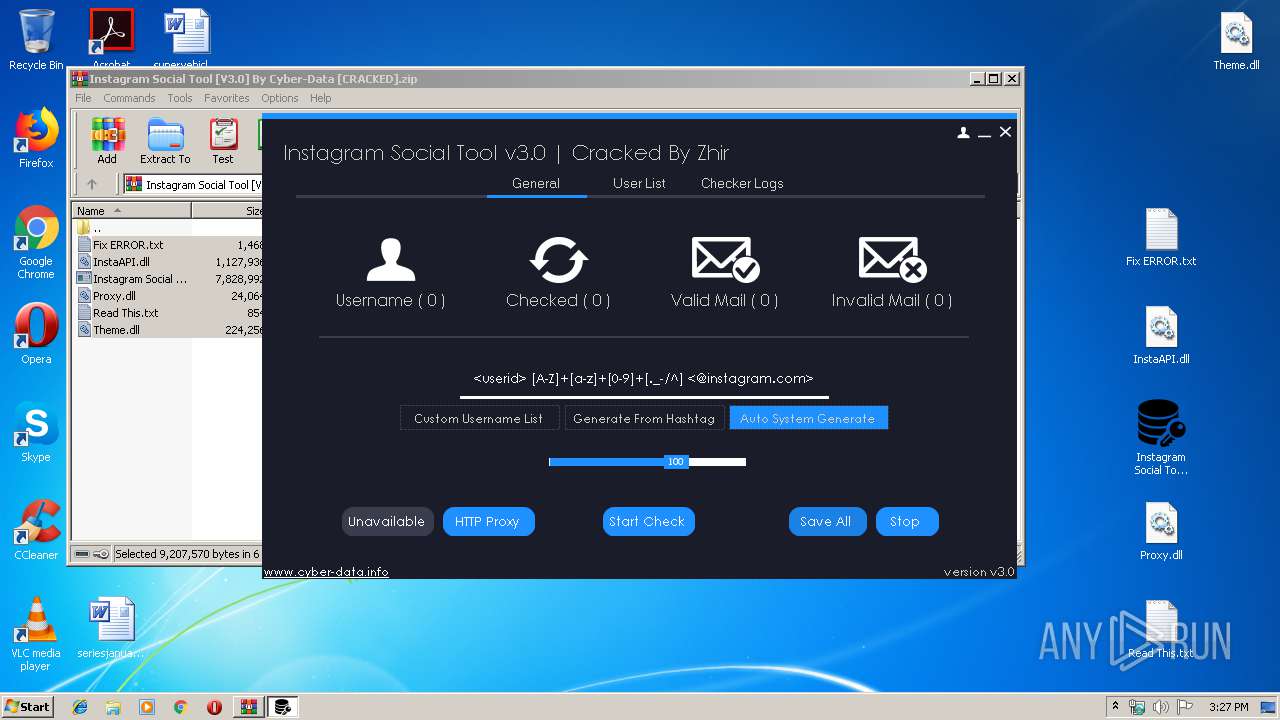This screenshot has width=1280, height=720.
Task: Open WinRAR Favorites menu
Action: point(227,98)
